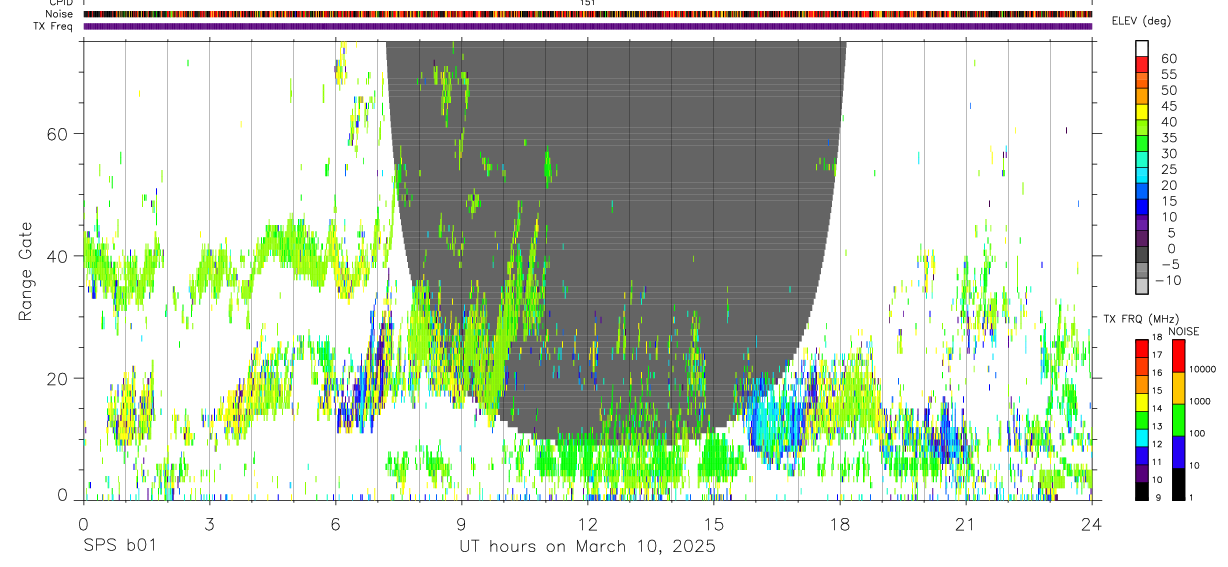Viewport: 1228px width, 567px height.
Task: Click the black bottom swatch in NOISE bar
Action: tap(1179, 484)
